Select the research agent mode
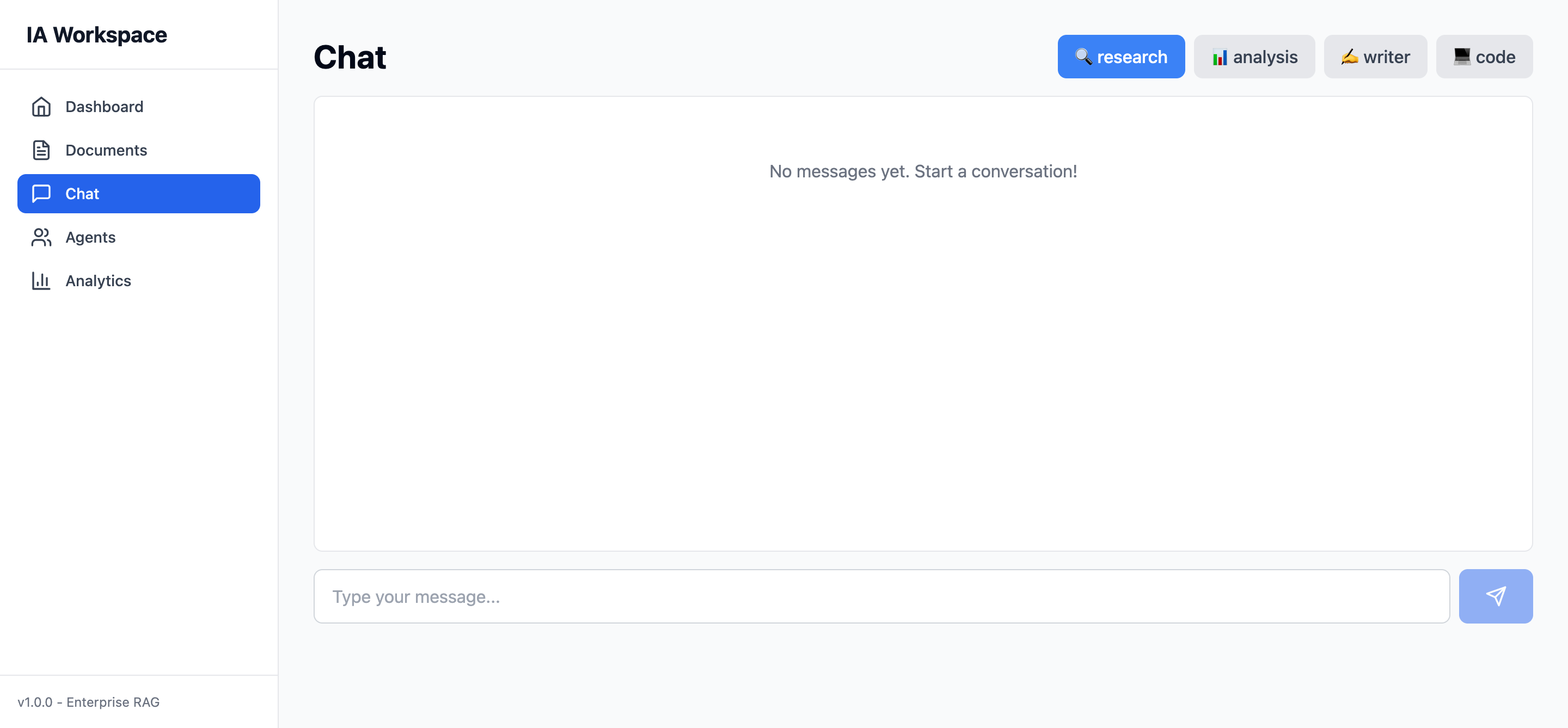1568x728 pixels. pyautogui.click(x=1120, y=57)
